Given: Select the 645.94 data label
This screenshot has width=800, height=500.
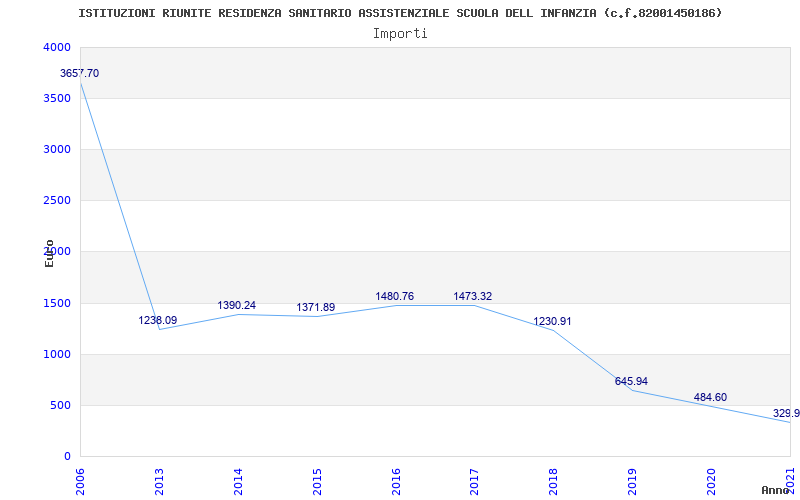Looking at the screenshot, I should point(632,382).
